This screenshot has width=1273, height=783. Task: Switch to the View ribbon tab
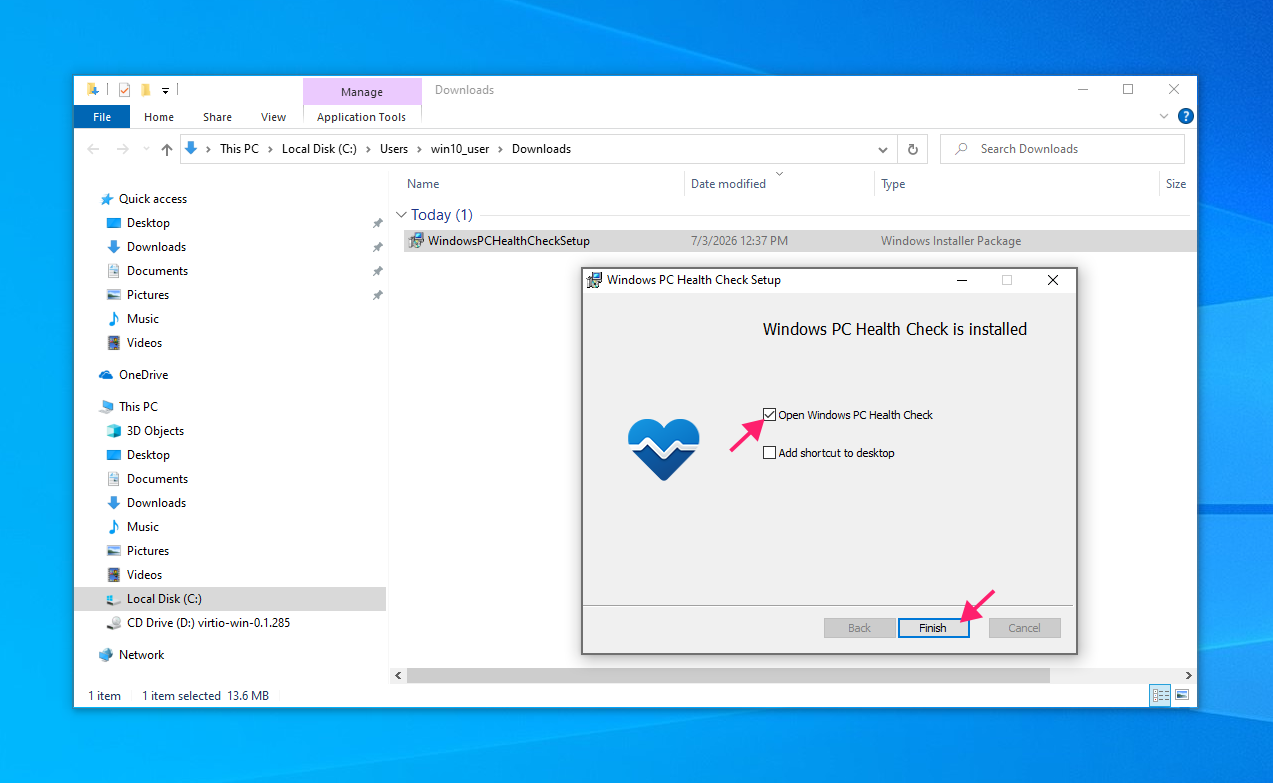pos(273,117)
